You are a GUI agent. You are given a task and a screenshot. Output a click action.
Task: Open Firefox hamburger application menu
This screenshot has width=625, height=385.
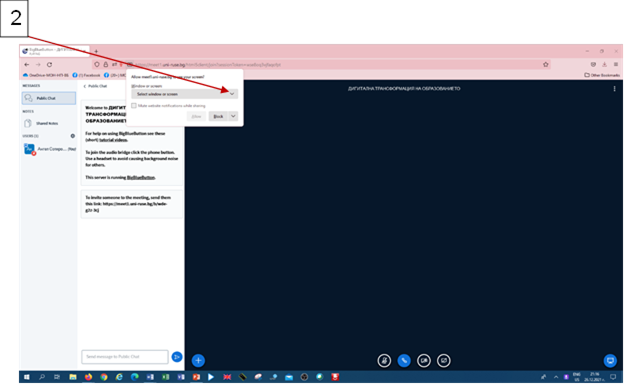click(616, 65)
